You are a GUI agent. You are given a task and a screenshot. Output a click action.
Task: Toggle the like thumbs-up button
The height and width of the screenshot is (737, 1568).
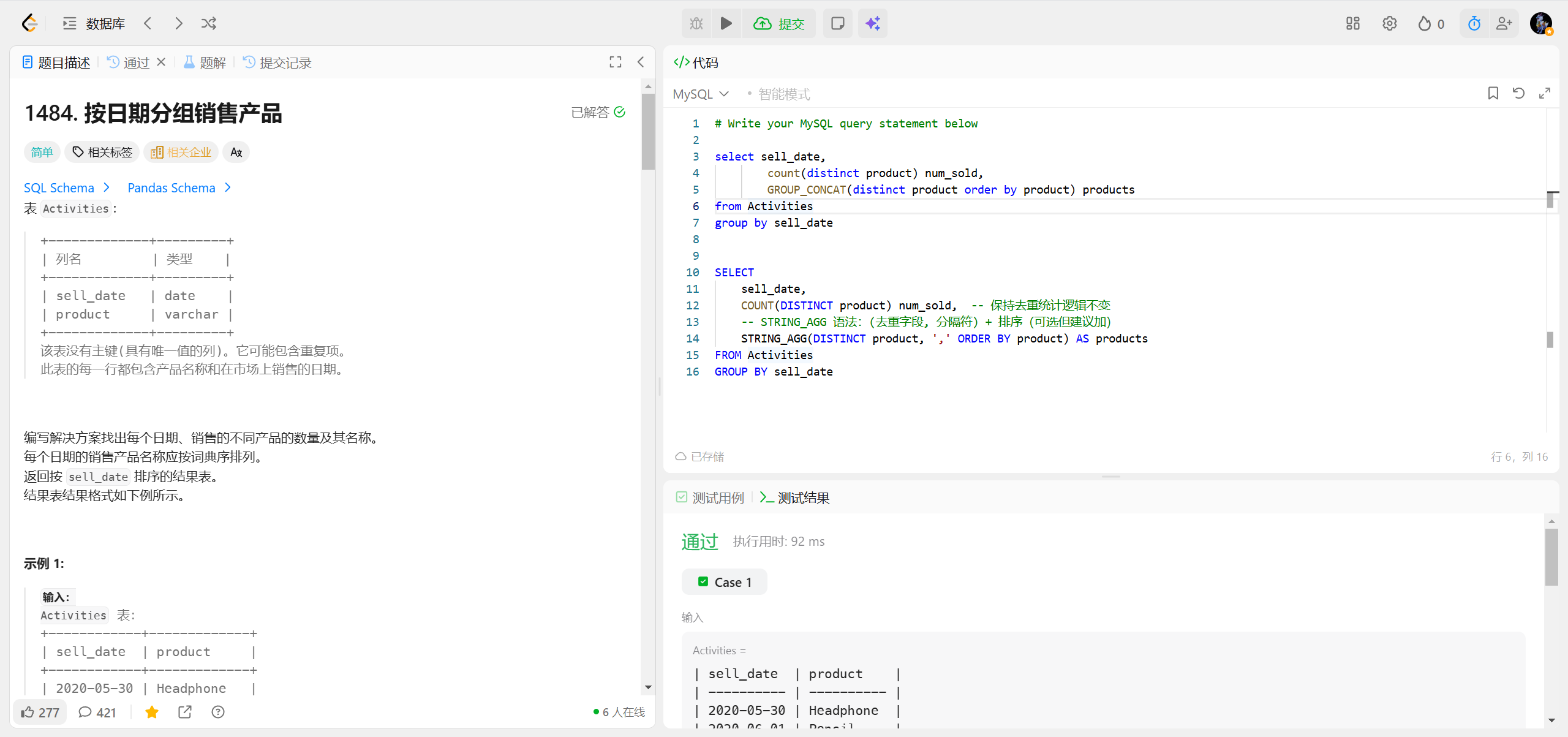click(40, 712)
